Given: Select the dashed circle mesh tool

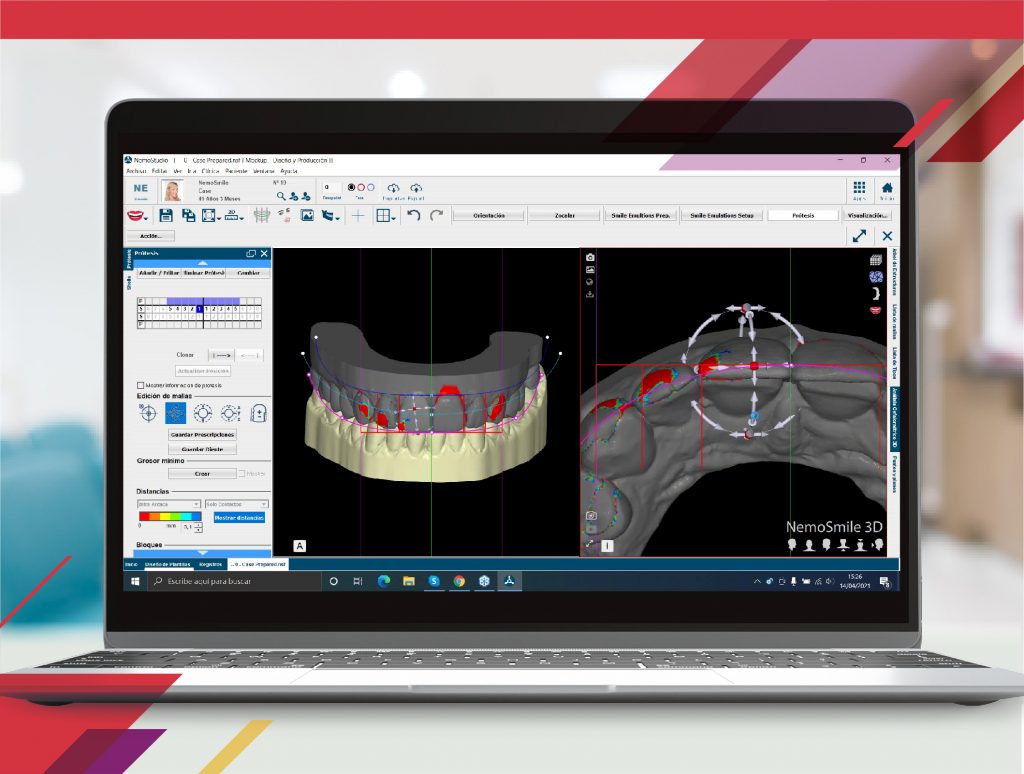Looking at the screenshot, I should pos(203,413).
